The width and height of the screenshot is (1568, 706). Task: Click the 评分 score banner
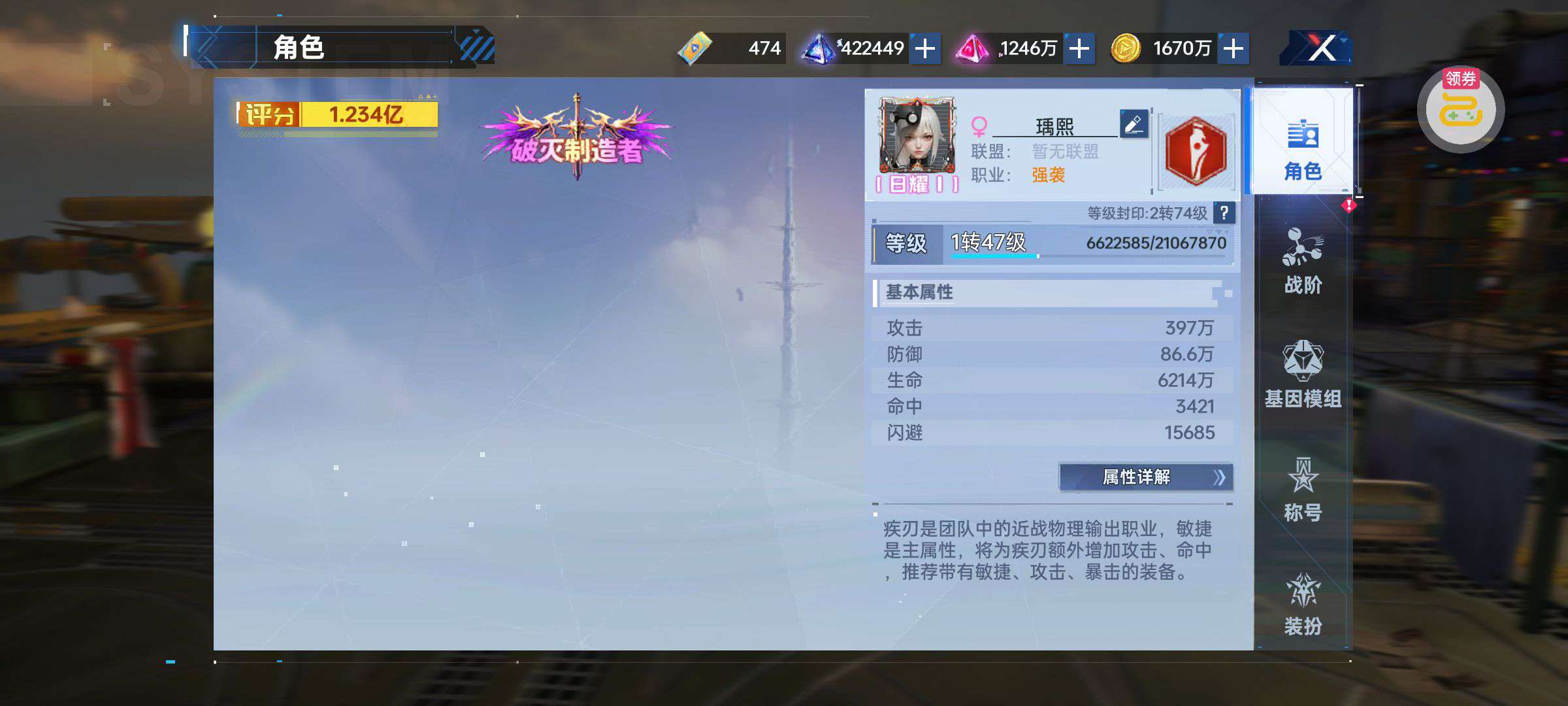(337, 115)
